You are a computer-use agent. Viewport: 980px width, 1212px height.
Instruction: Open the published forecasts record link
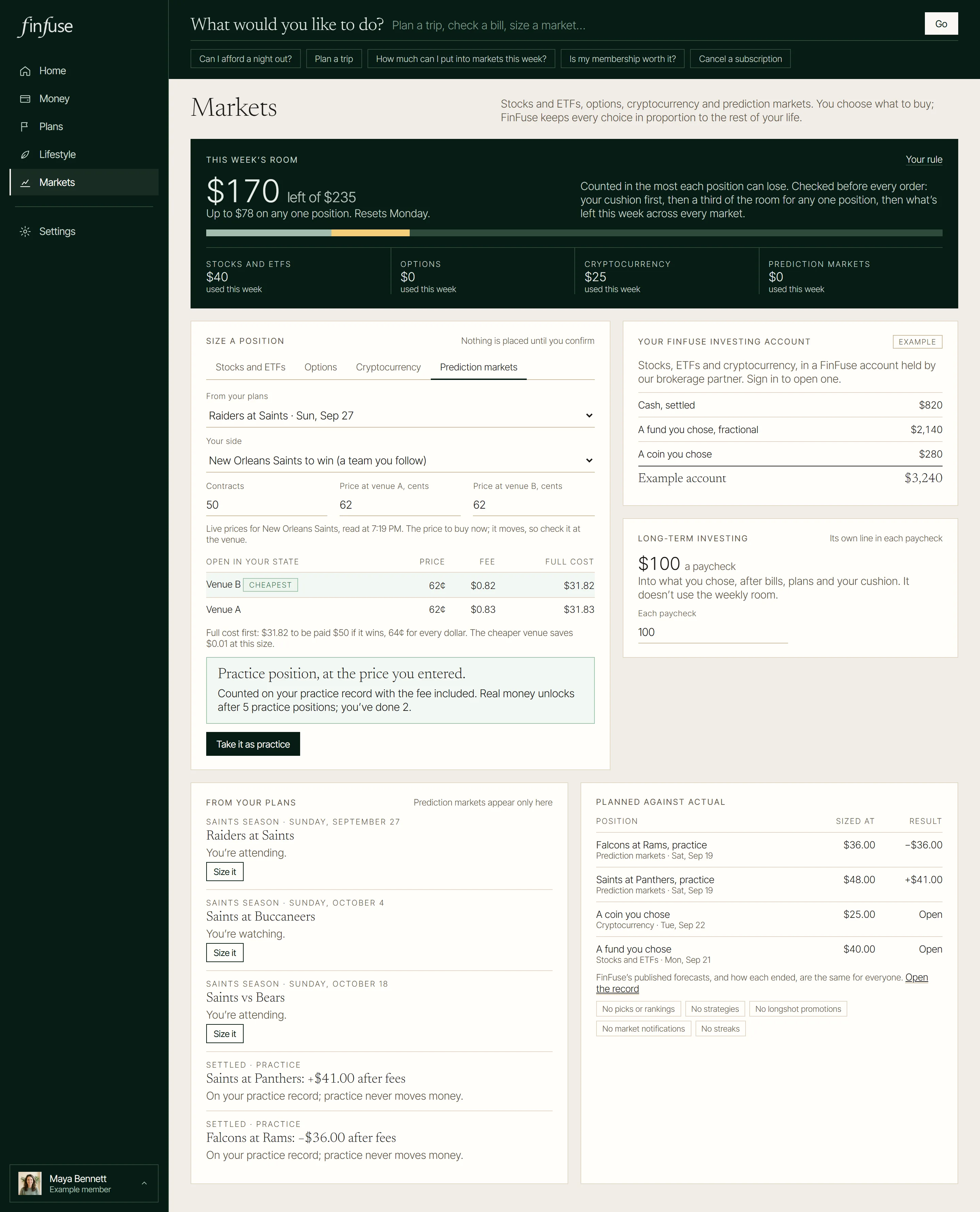click(762, 983)
